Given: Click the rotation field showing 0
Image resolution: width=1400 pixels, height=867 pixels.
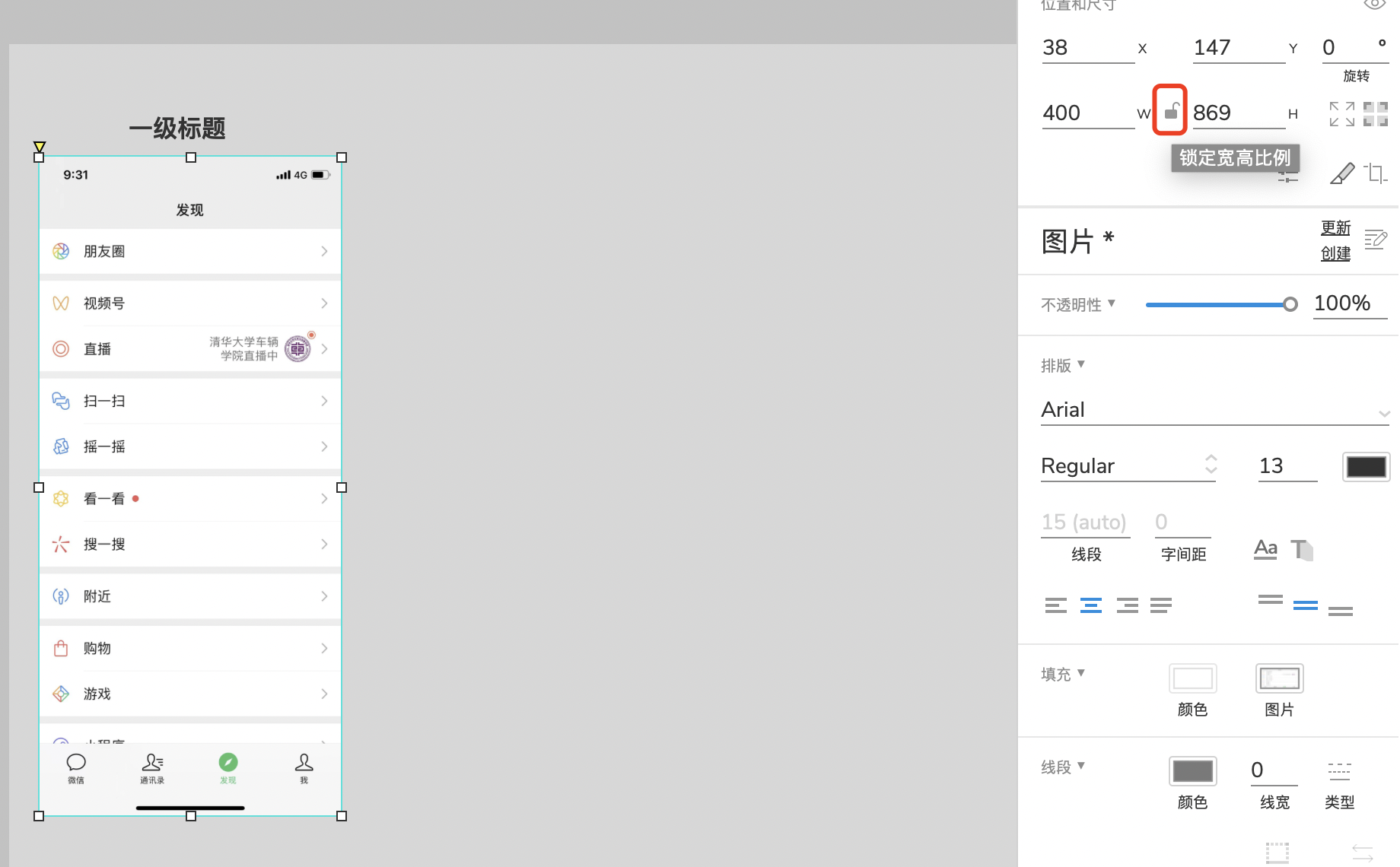Looking at the screenshot, I should pyautogui.click(x=1355, y=49).
